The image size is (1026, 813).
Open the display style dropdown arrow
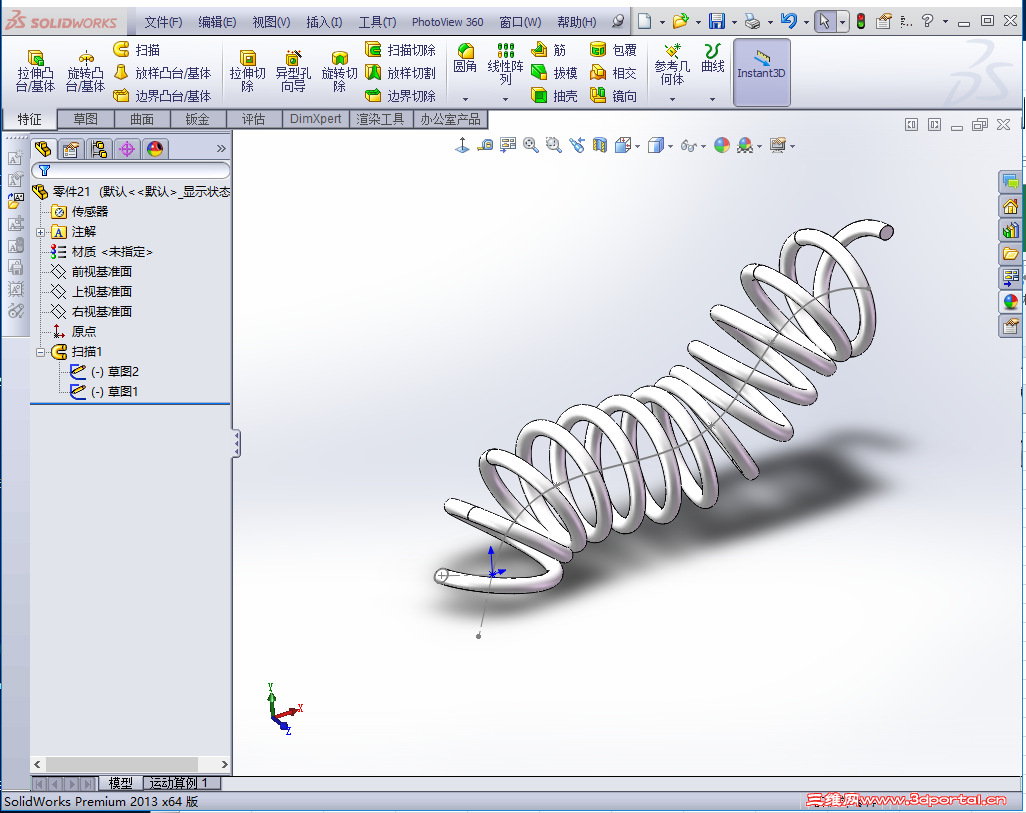(x=671, y=147)
